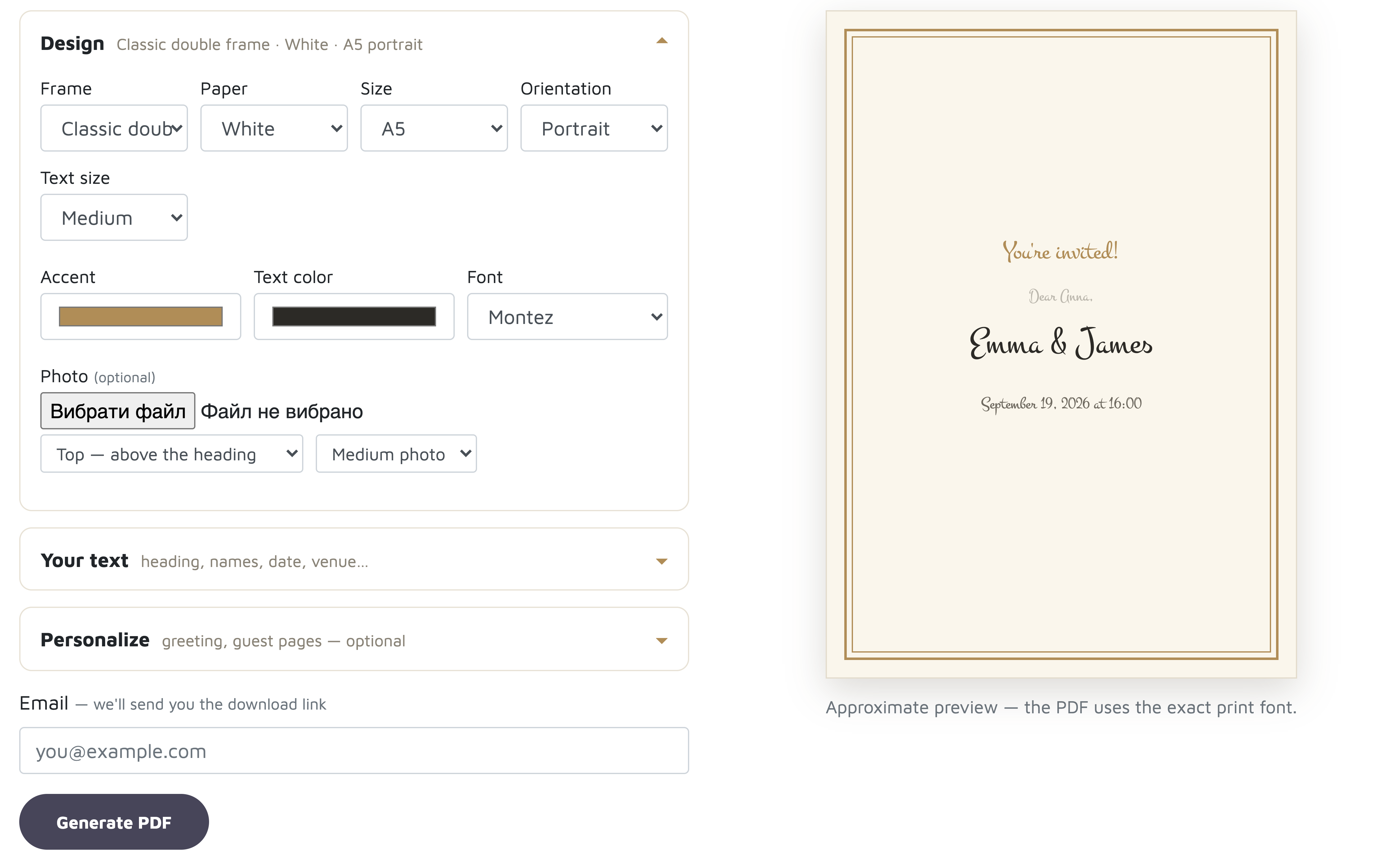Click the Text color label
Viewport: 1397px width, 868px height.
[x=293, y=277]
